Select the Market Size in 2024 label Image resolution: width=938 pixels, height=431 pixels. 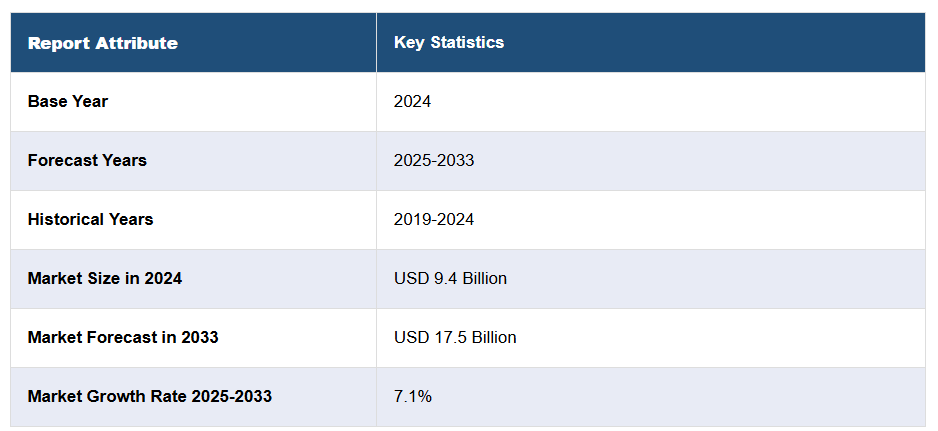point(105,278)
